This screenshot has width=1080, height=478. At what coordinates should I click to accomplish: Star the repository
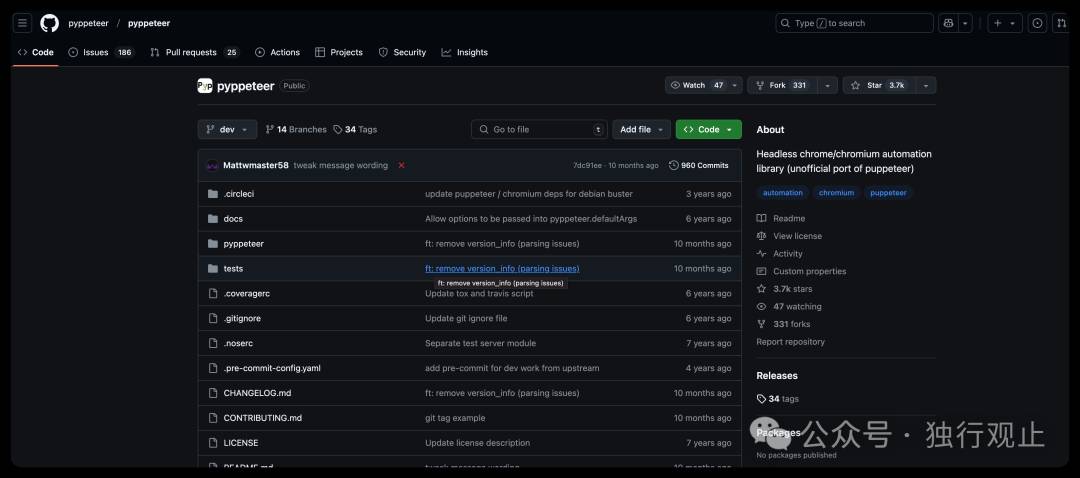(878, 85)
